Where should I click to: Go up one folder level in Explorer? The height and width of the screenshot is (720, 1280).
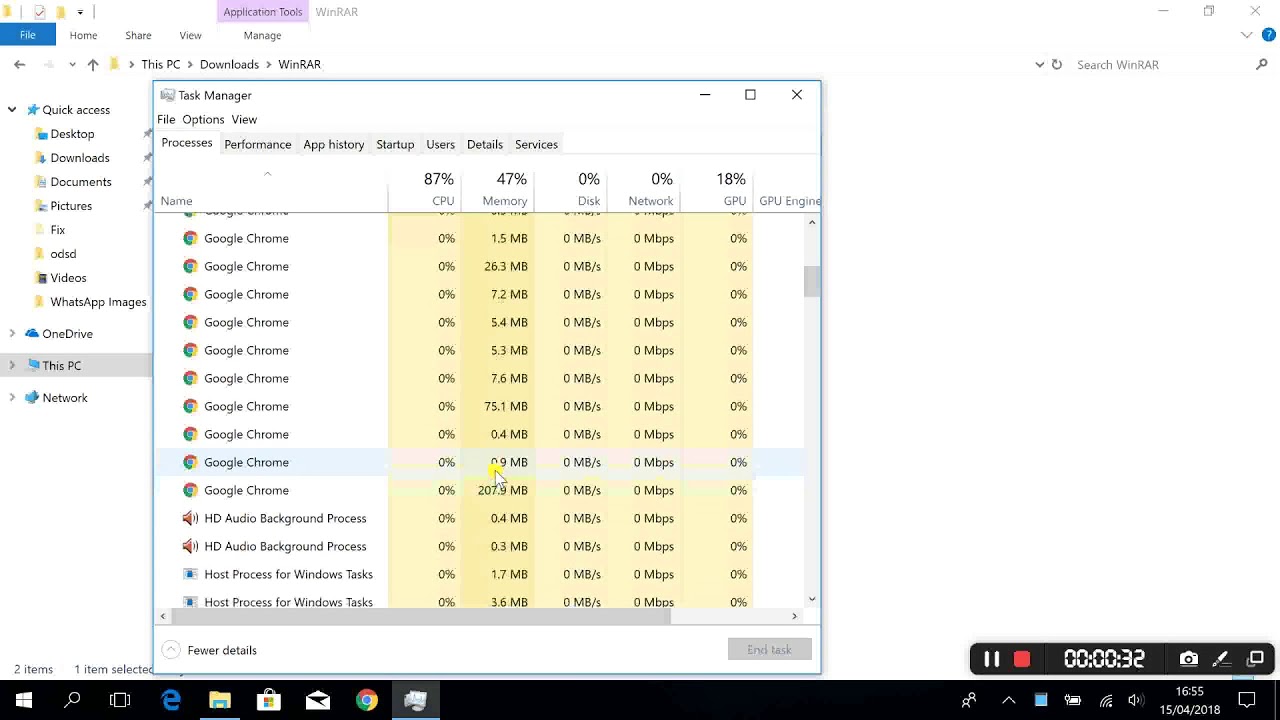pyautogui.click(x=93, y=64)
